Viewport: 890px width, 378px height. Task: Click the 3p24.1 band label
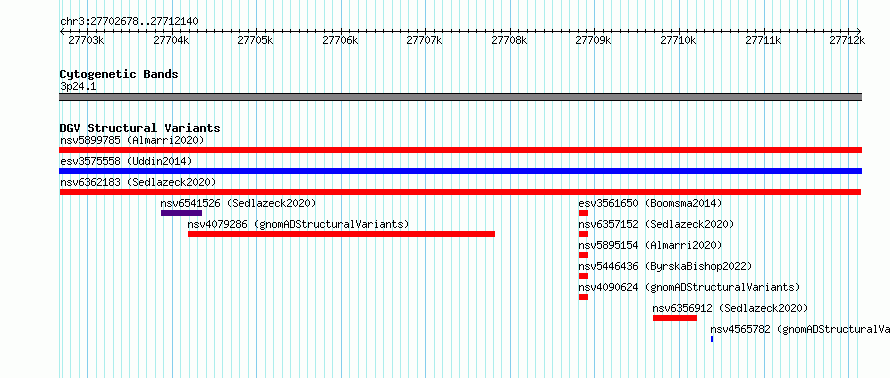[78, 86]
